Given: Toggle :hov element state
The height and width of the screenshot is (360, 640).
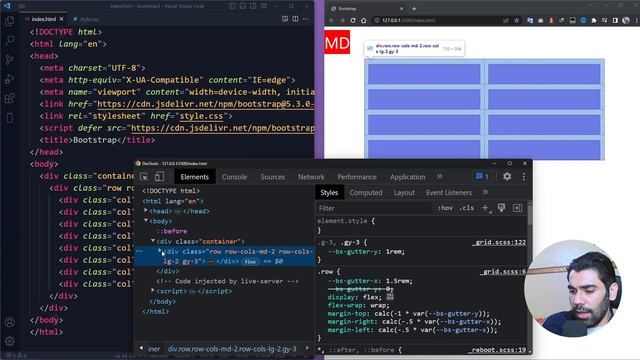Looking at the screenshot, I should pos(445,208).
